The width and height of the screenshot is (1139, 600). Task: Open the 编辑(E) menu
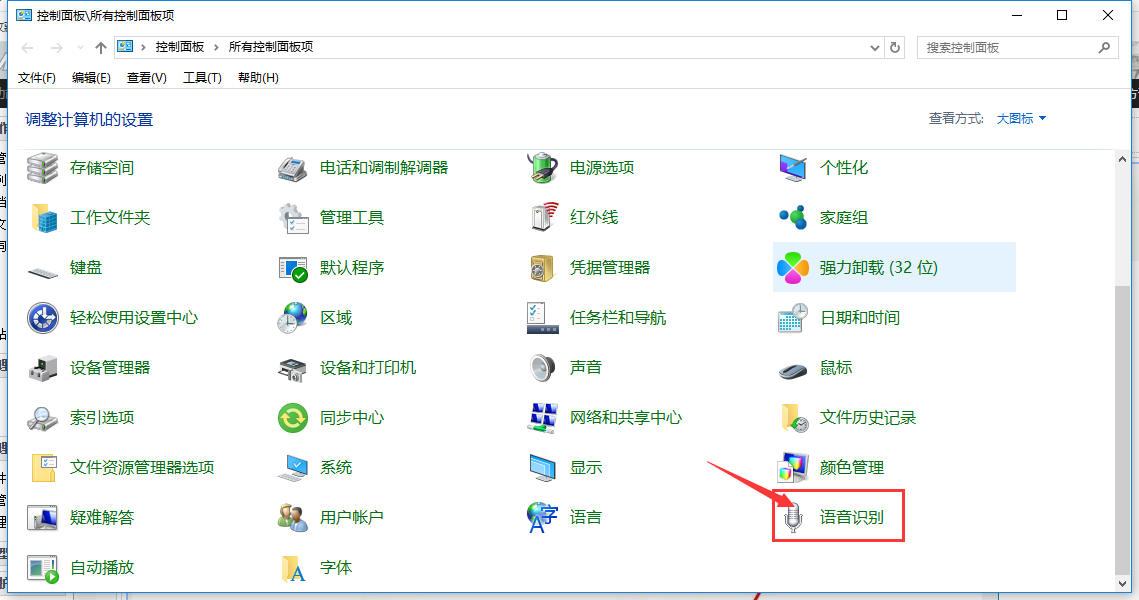point(91,78)
